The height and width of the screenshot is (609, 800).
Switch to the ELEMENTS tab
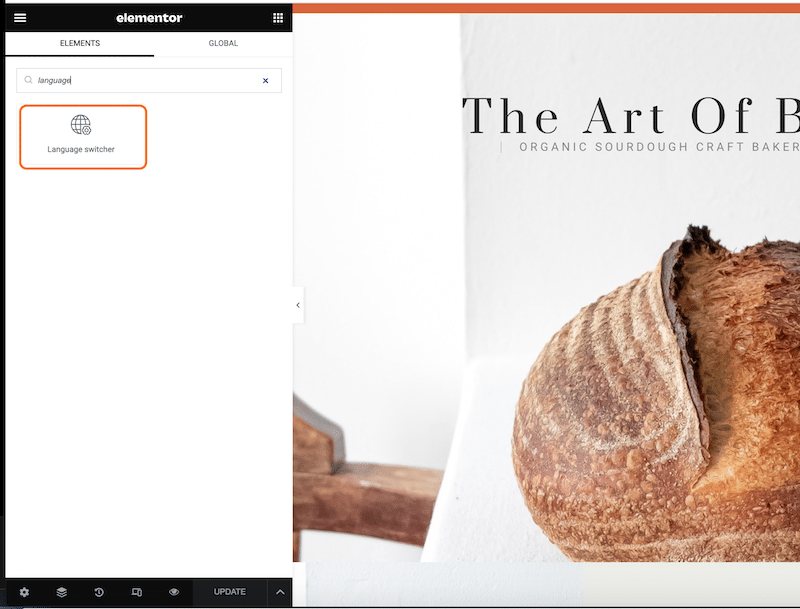pos(80,43)
